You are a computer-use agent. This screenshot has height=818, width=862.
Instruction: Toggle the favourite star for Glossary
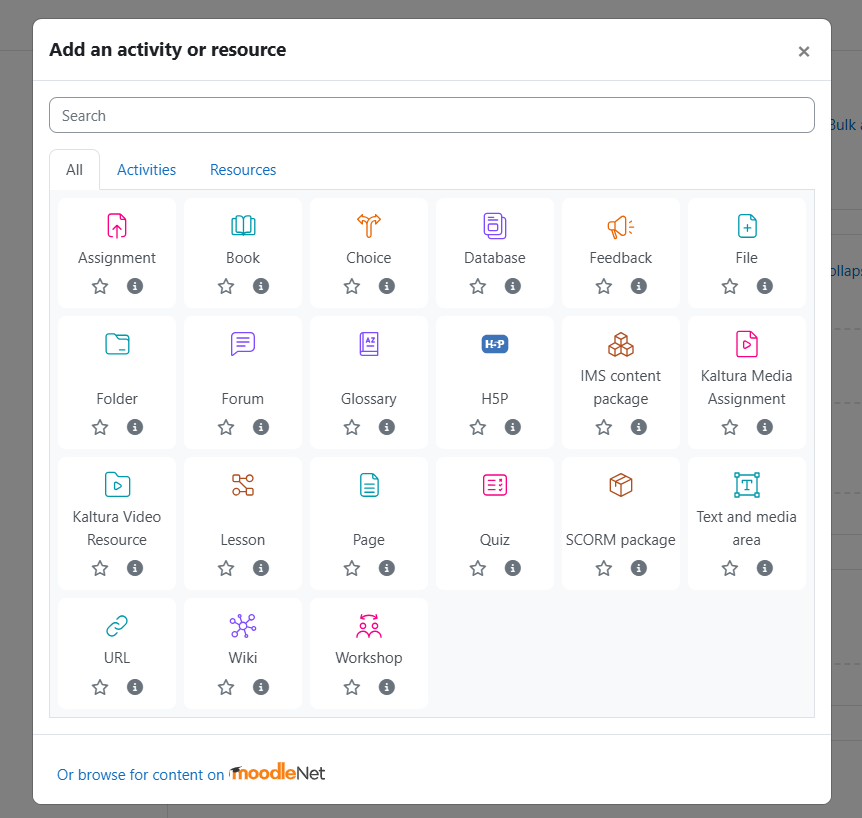click(x=352, y=427)
